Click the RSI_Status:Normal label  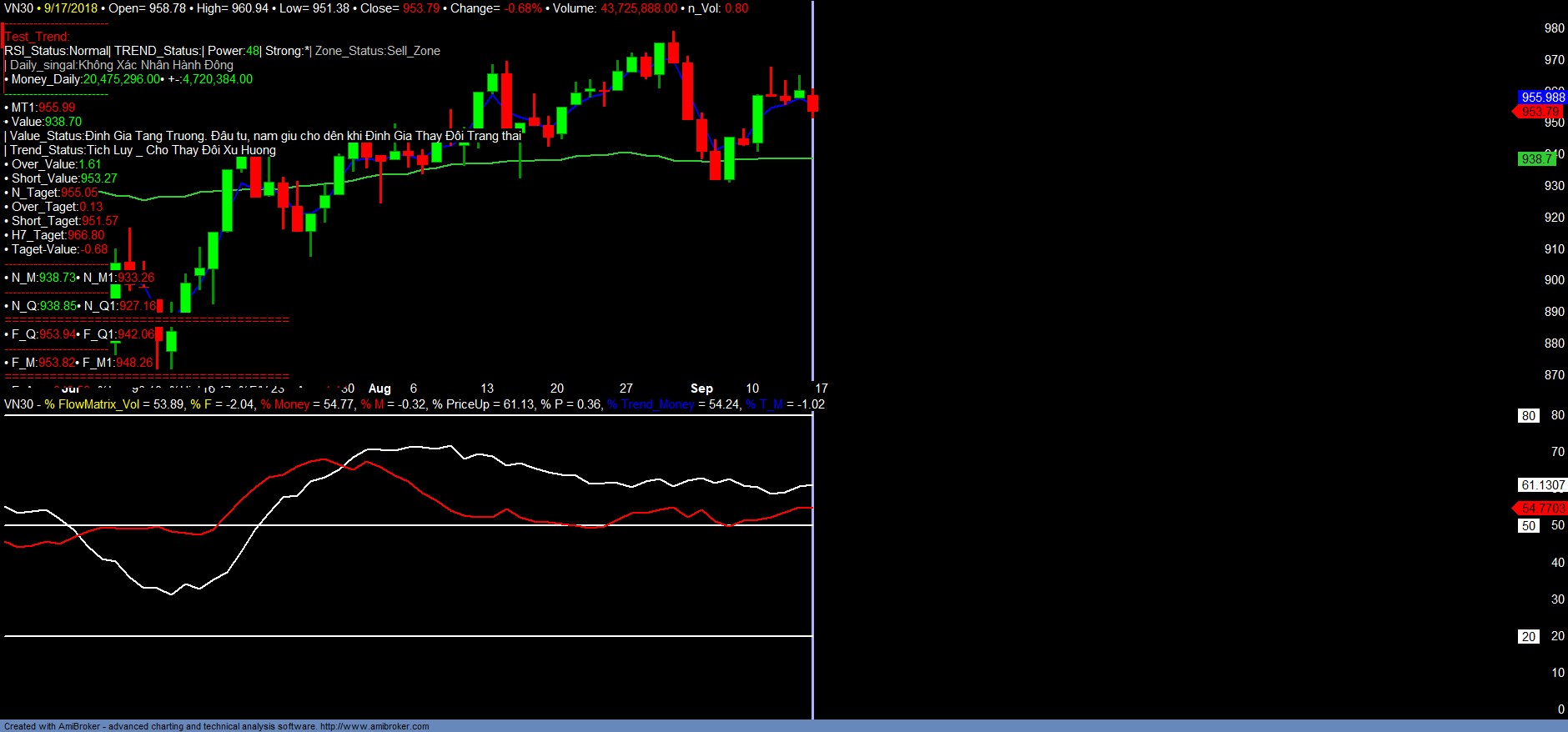coord(57,51)
